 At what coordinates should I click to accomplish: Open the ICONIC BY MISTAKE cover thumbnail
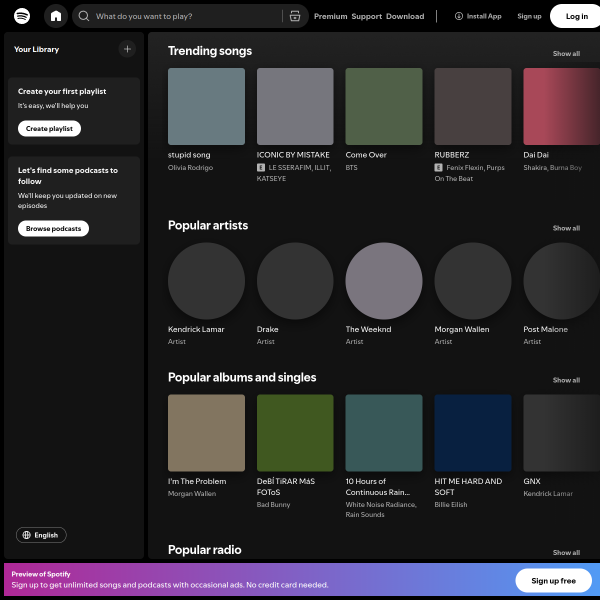295,106
